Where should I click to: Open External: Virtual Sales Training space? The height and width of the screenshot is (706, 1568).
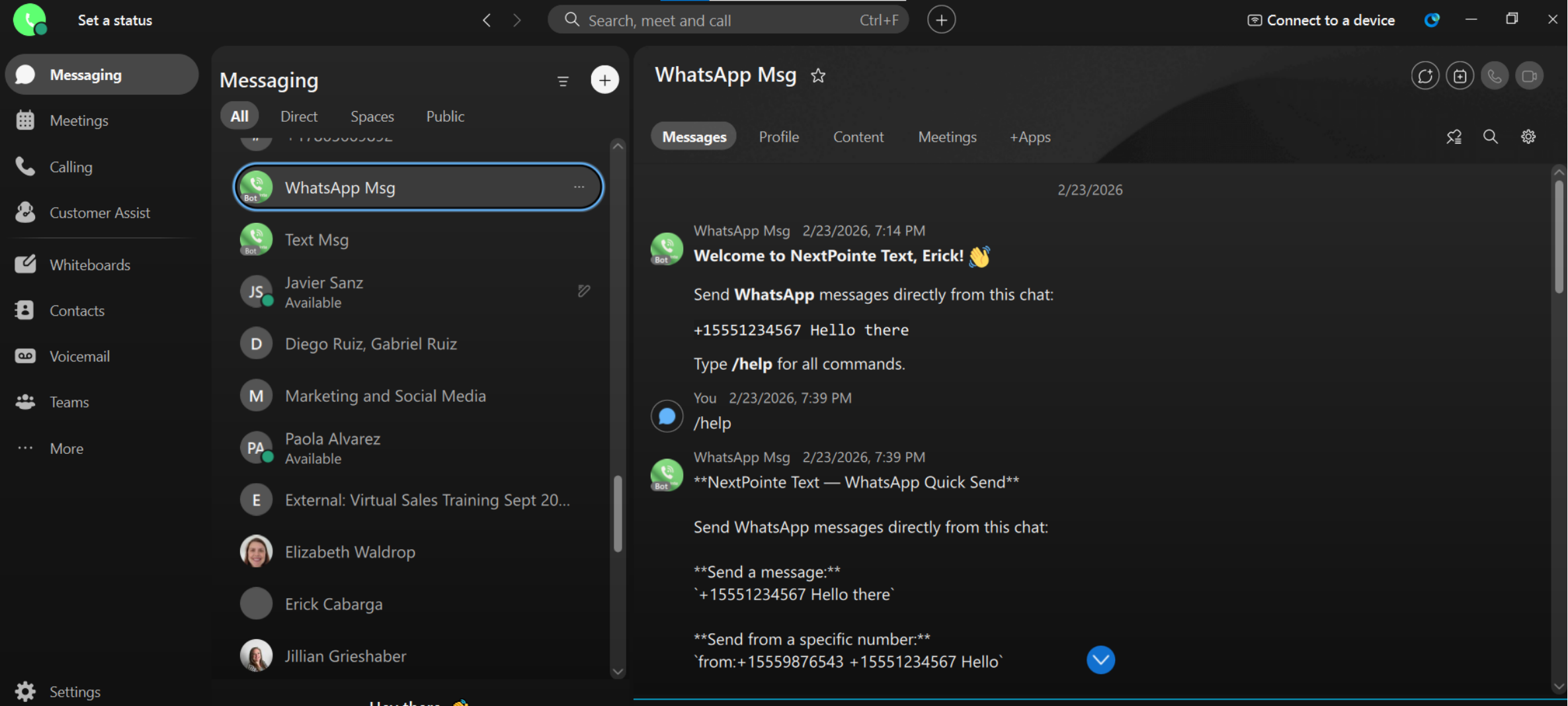(418, 500)
